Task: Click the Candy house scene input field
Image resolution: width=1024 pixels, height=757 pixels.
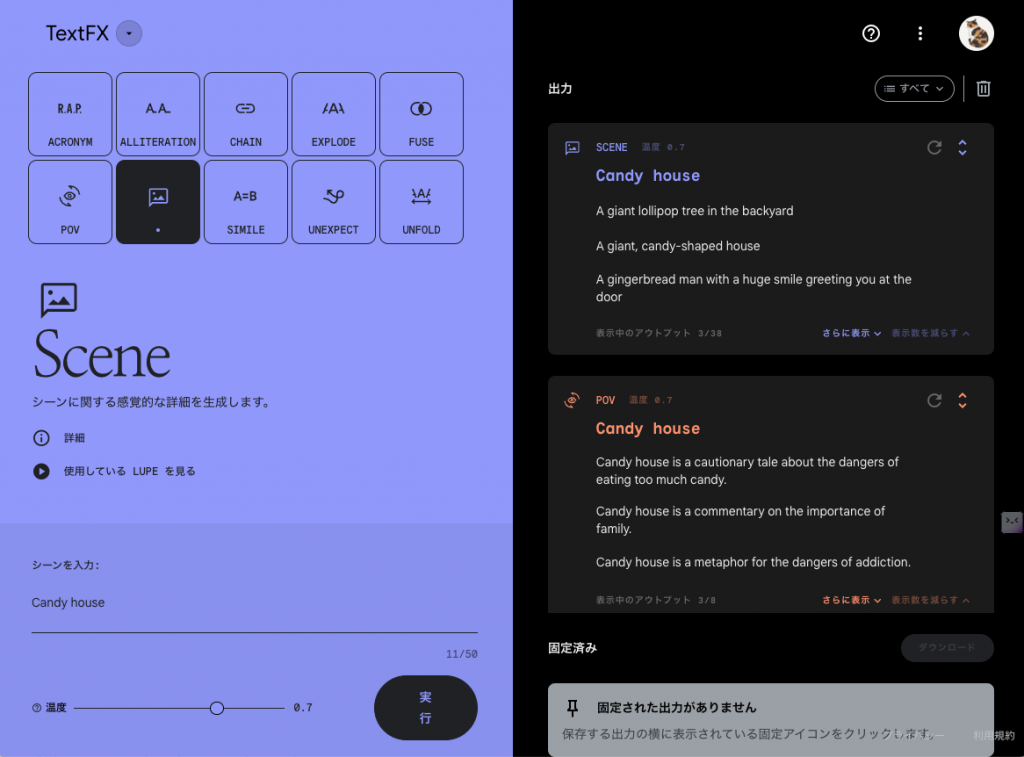Action: [254, 602]
